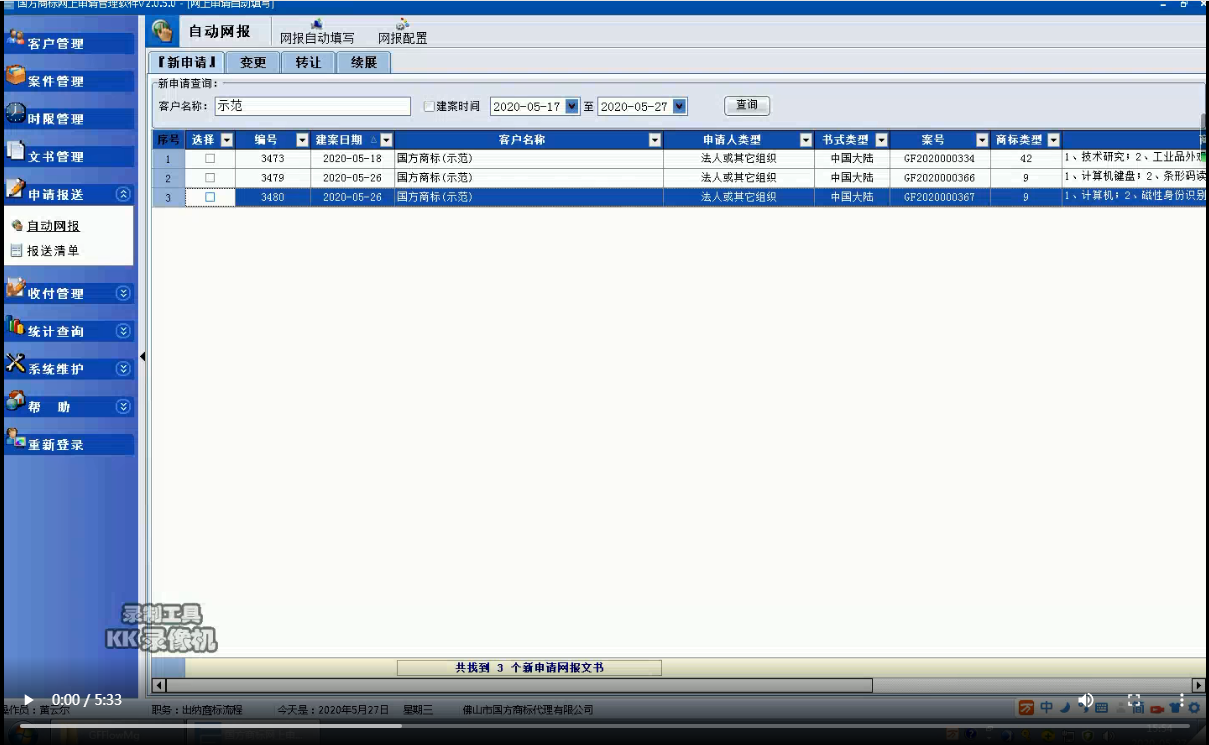Screen dimensions: 1209x745
Task: Open 时限管理 in the sidebar
Action: [x=68, y=119]
